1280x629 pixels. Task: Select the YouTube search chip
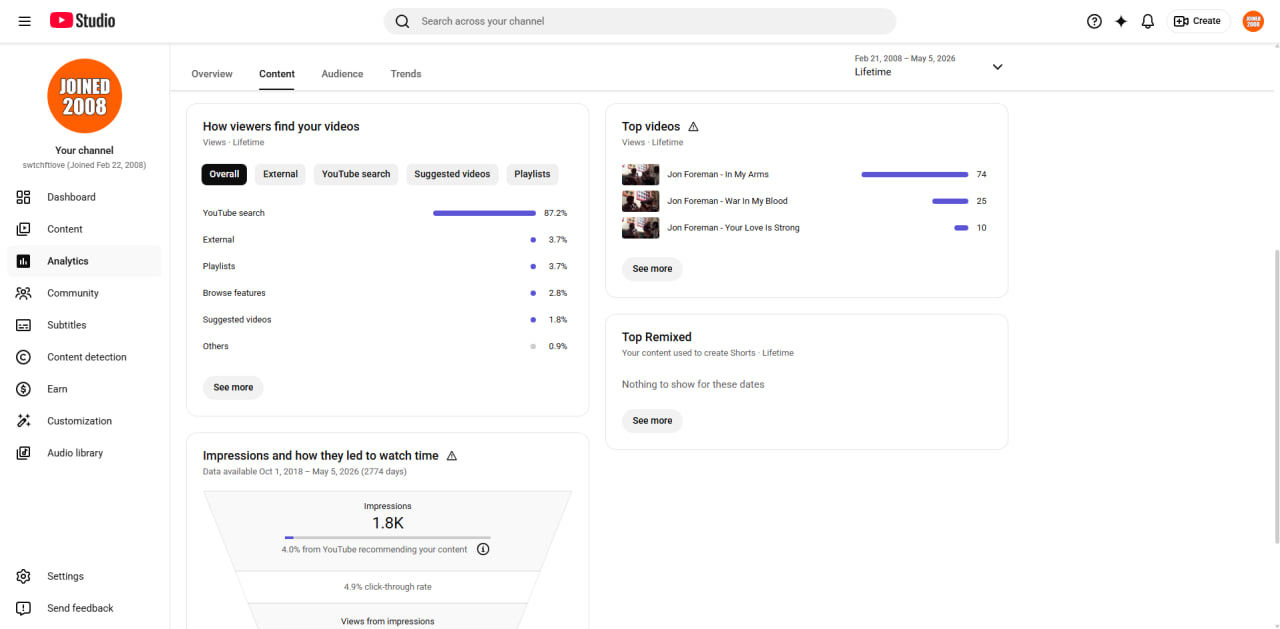pos(356,174)
